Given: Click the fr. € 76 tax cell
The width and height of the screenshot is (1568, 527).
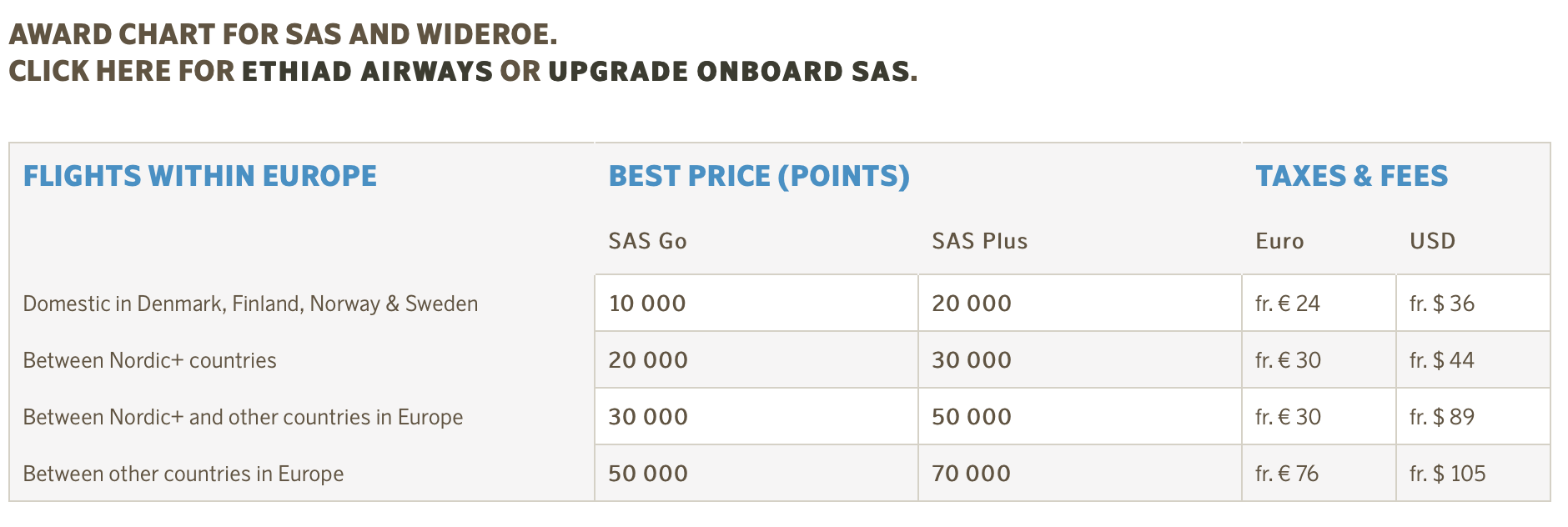Looking at the screenshot, I should 1286,474.
